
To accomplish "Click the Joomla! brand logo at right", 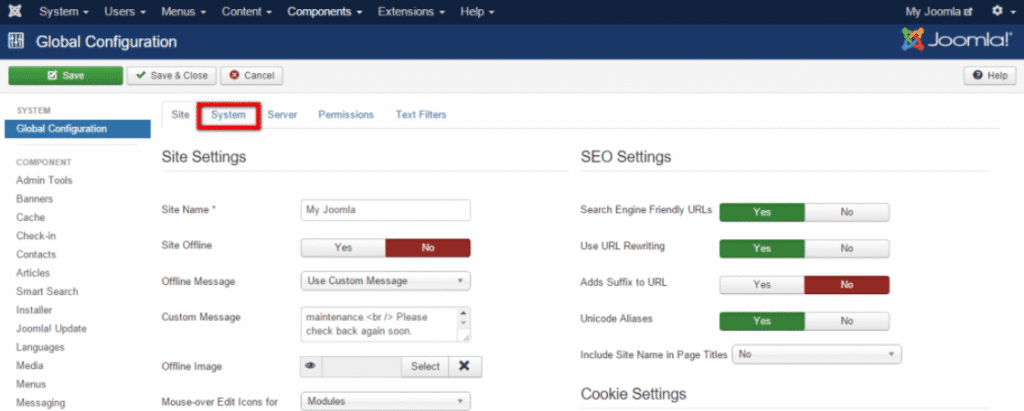I will pos(953,41).
